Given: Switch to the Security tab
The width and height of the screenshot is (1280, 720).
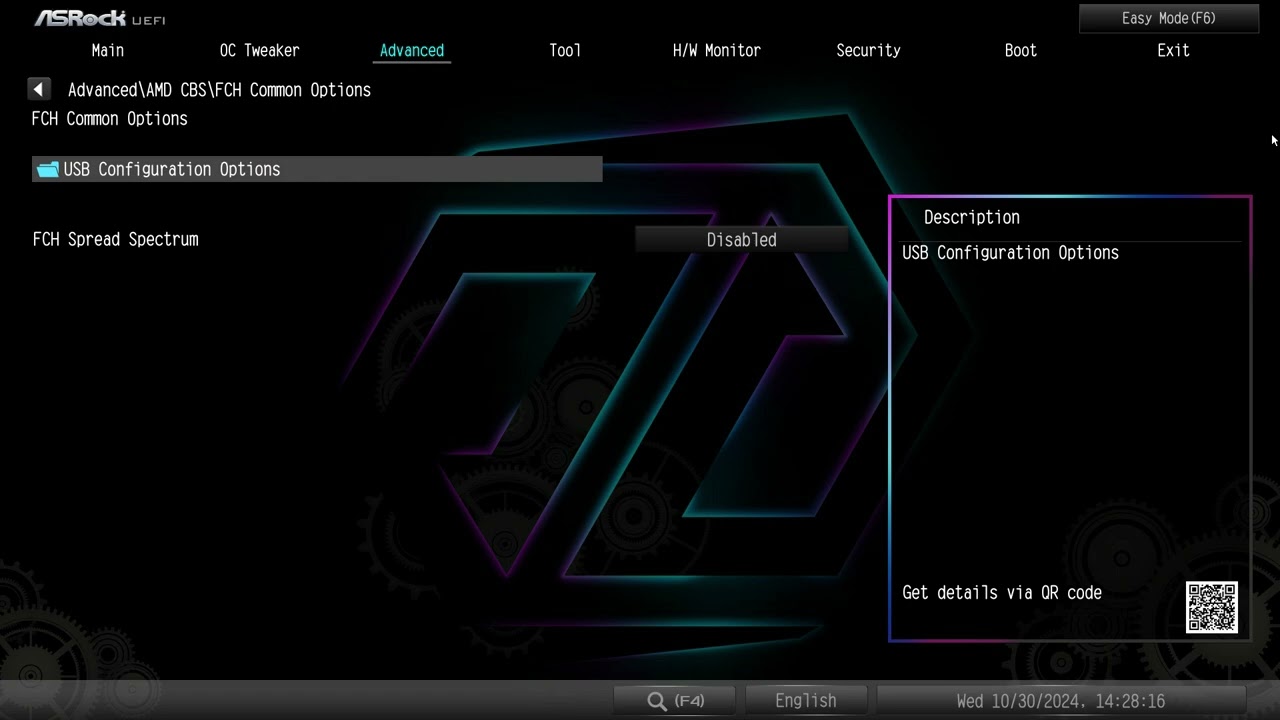Looking at the screenshot, I should point(868,50).
